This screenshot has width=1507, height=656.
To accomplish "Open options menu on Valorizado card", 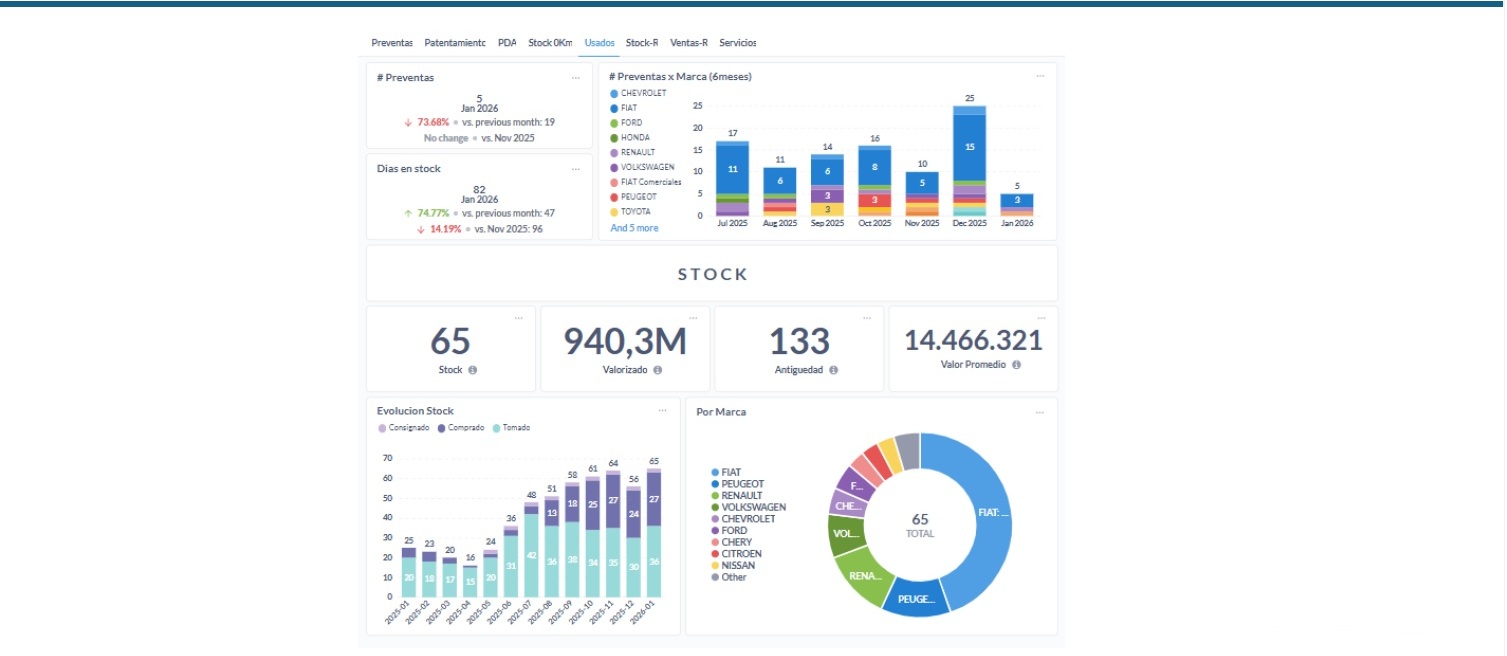I will pyautogui.click(x=693, y=318).
